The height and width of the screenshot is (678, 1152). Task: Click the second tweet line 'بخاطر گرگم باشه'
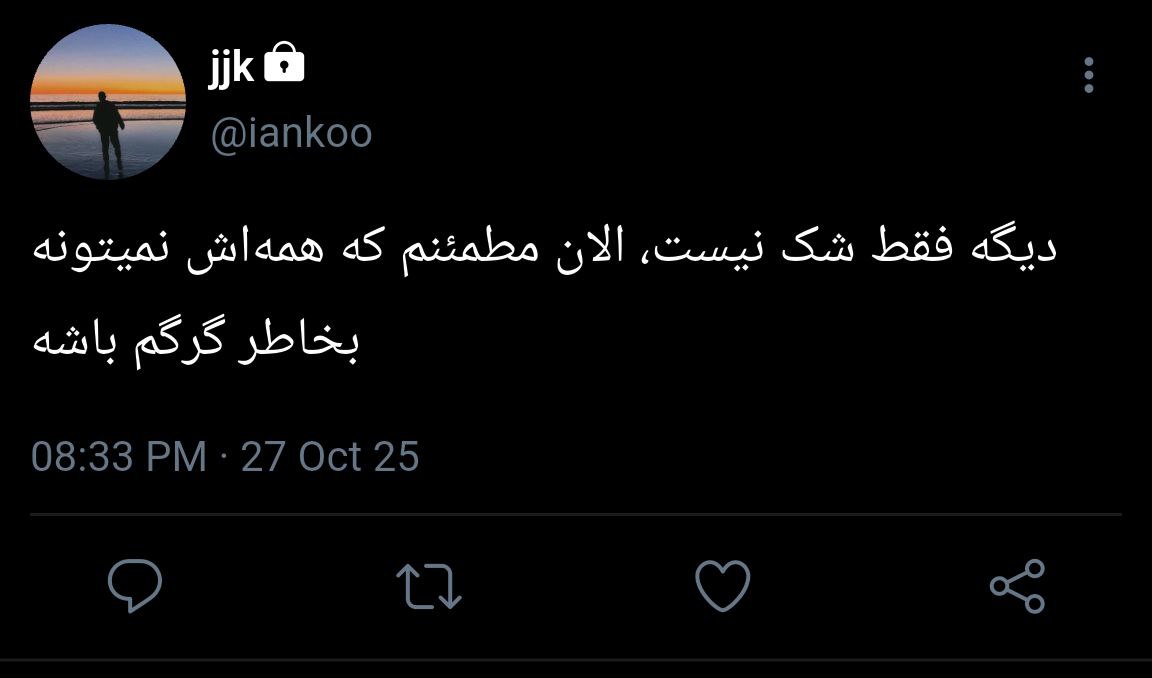195,342
